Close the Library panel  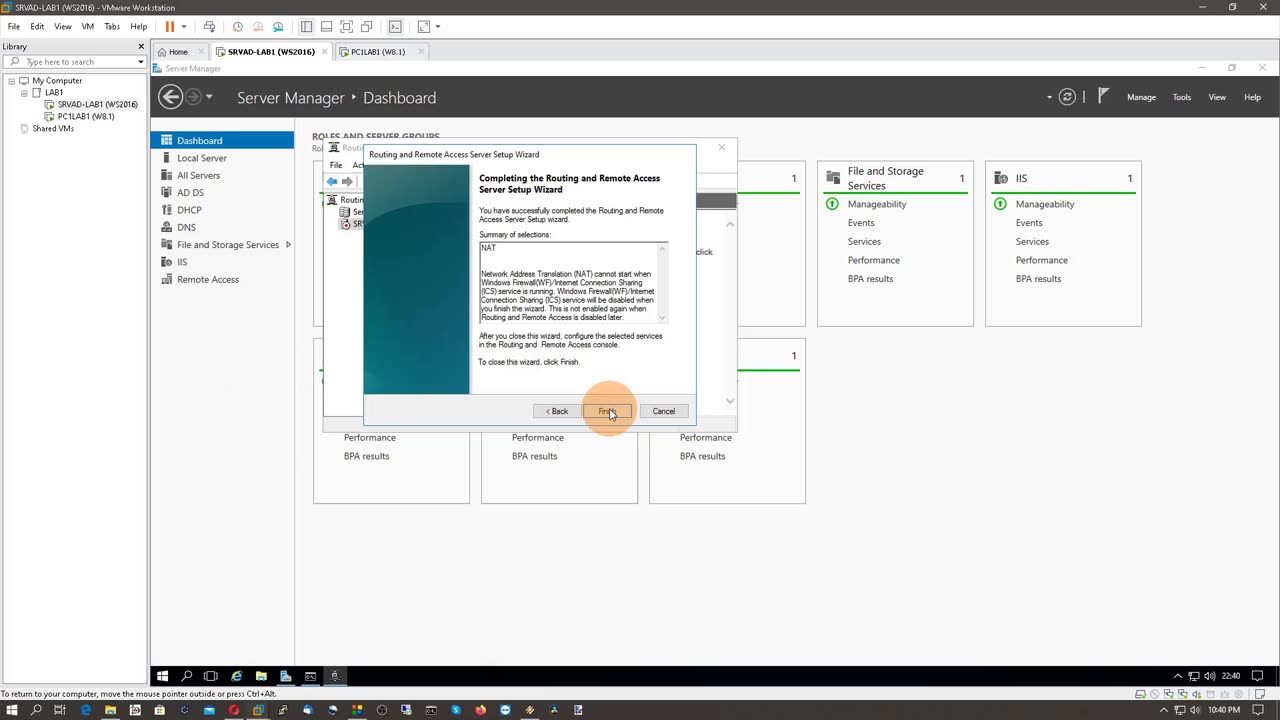[x=140, y=46]
